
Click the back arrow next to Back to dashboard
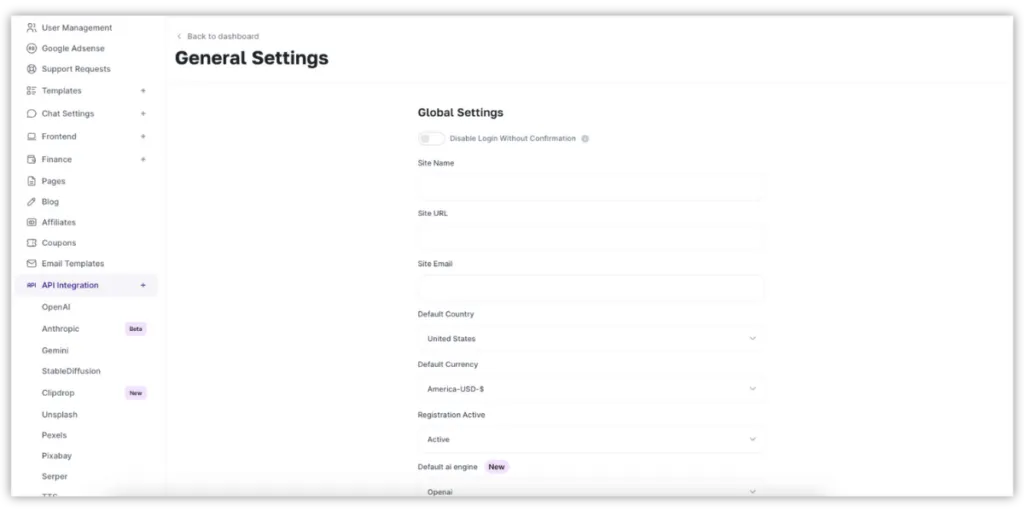[179, 37]
